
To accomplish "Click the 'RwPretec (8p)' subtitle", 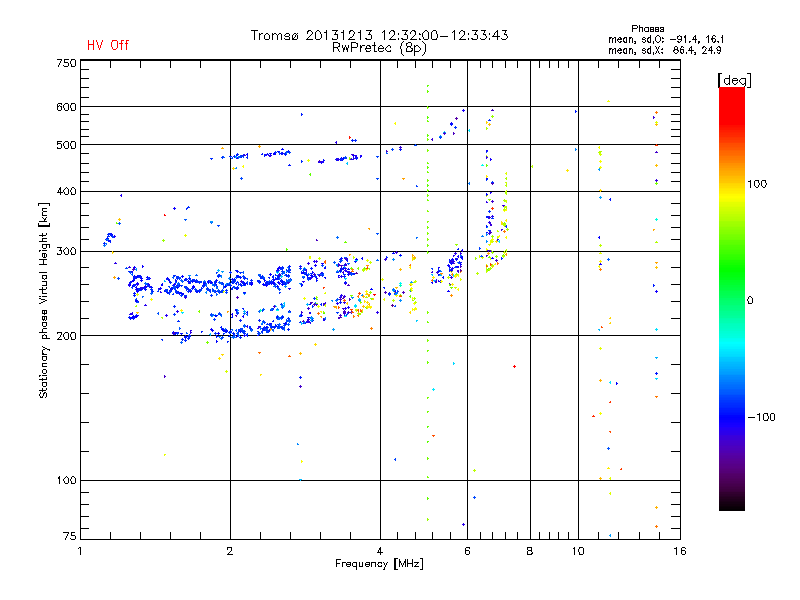I will click(x=379, y=48).
